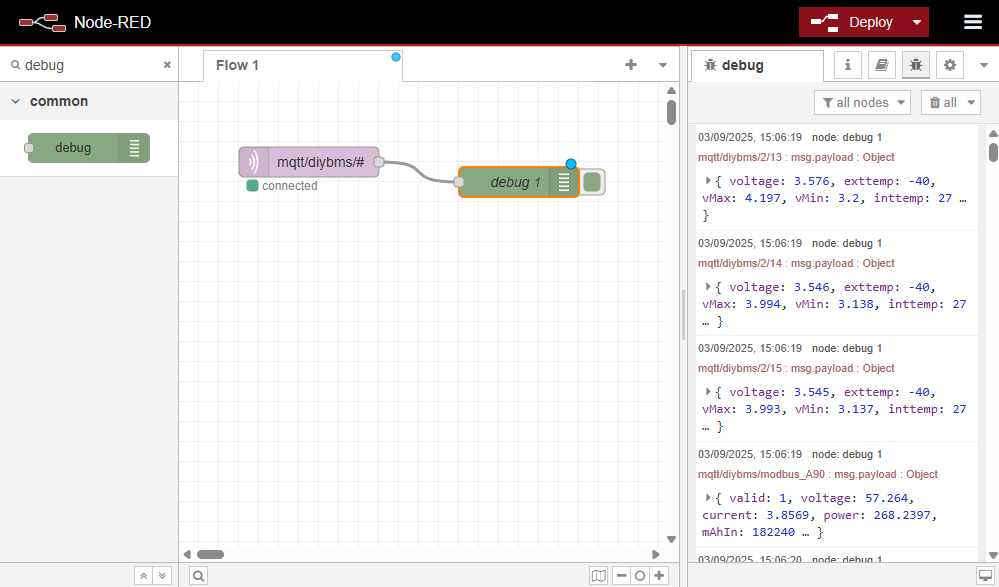Clear all debug messages button
Image resolution: width=999 pixels, height=587 pixels.
tap(943, 102)
